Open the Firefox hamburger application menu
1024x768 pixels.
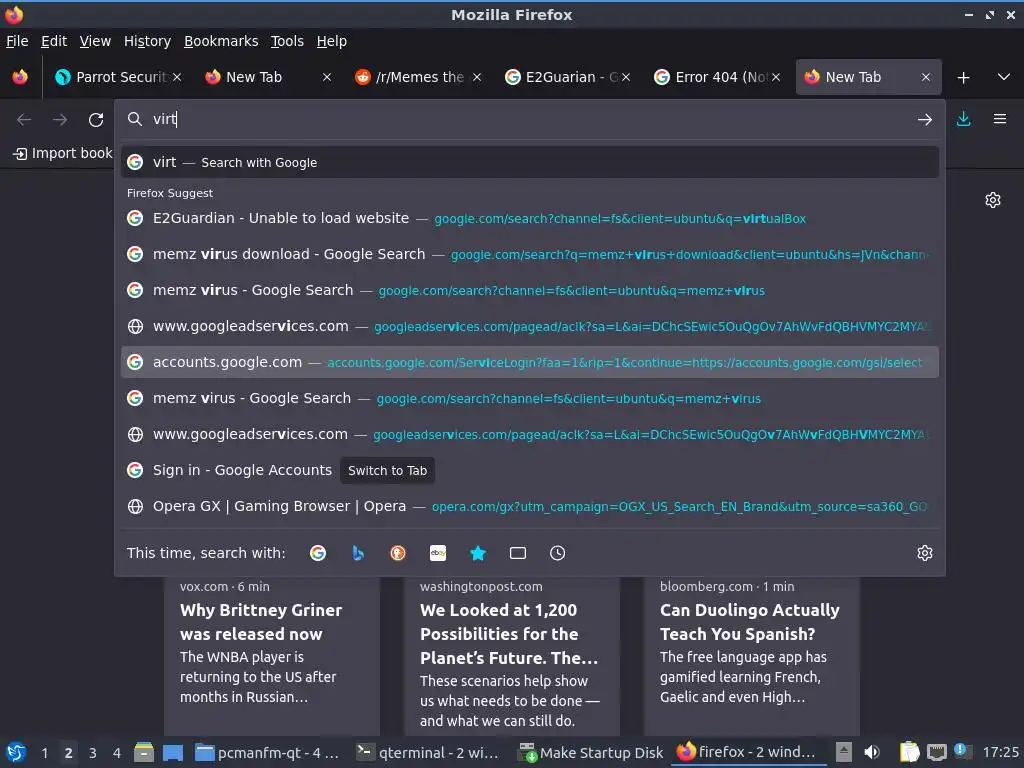click(x=999, y=119)
